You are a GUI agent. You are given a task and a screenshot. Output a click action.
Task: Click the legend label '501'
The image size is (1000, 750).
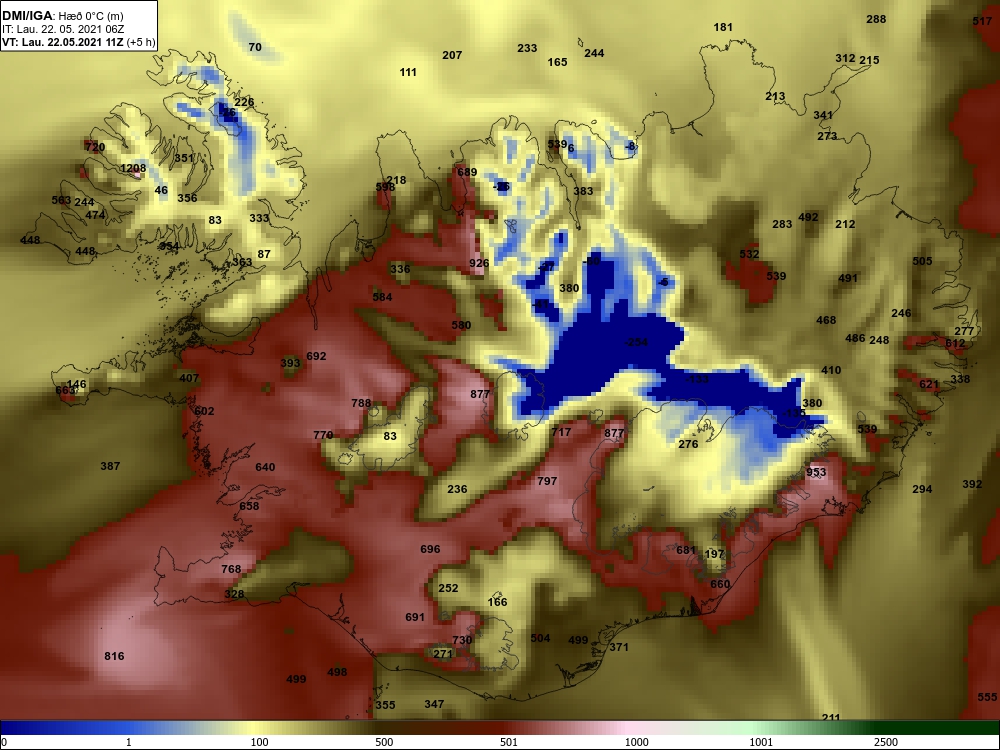pyautogui.click(x=509, y=742)
